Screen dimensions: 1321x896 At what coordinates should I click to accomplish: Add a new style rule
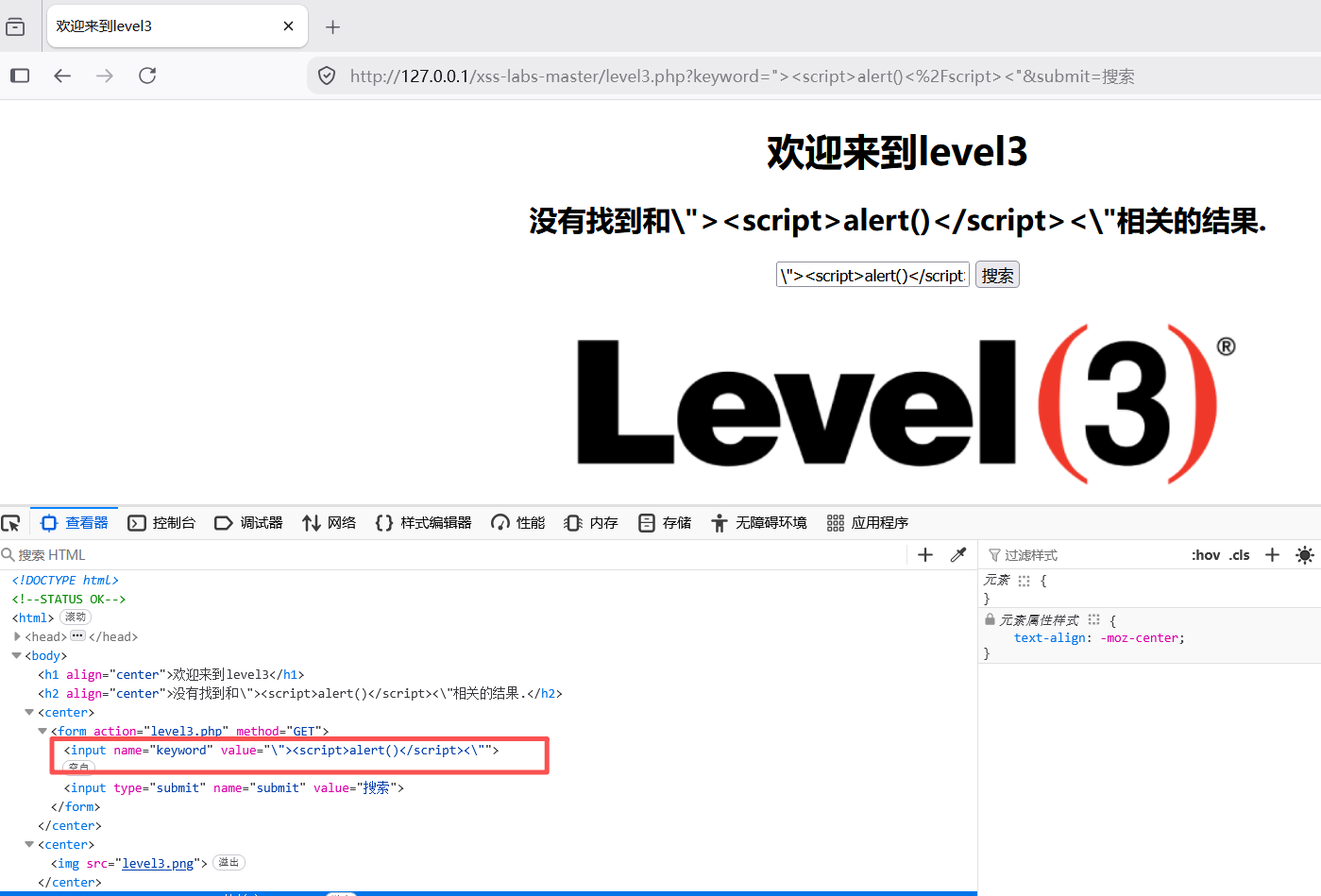1272,555
